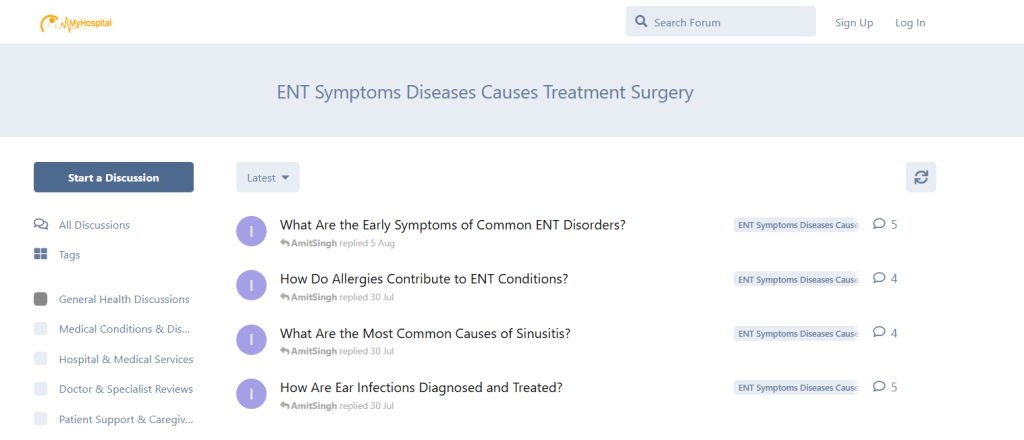
Task: Open Patient Support & Caregiving tag
Action: 126,419
